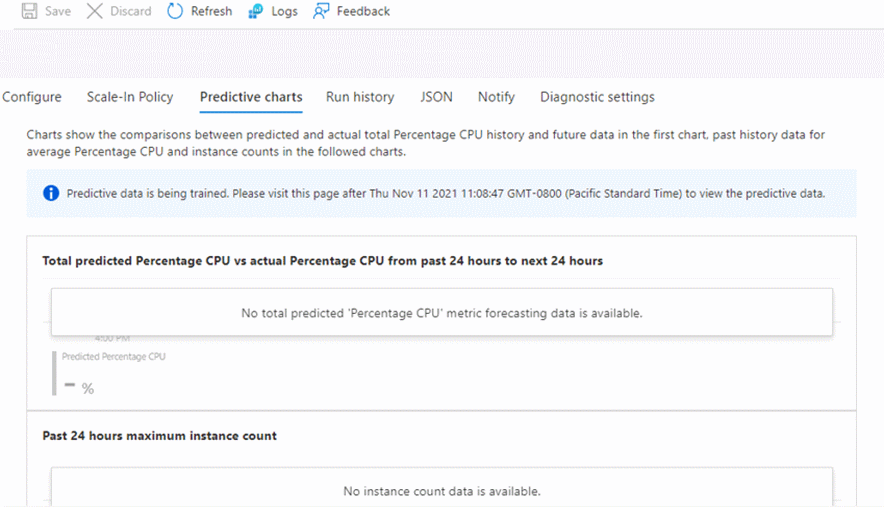The height and width of the screenshot is (507, 884).
Task: Click the Logs icon
Action: (256, 11)
